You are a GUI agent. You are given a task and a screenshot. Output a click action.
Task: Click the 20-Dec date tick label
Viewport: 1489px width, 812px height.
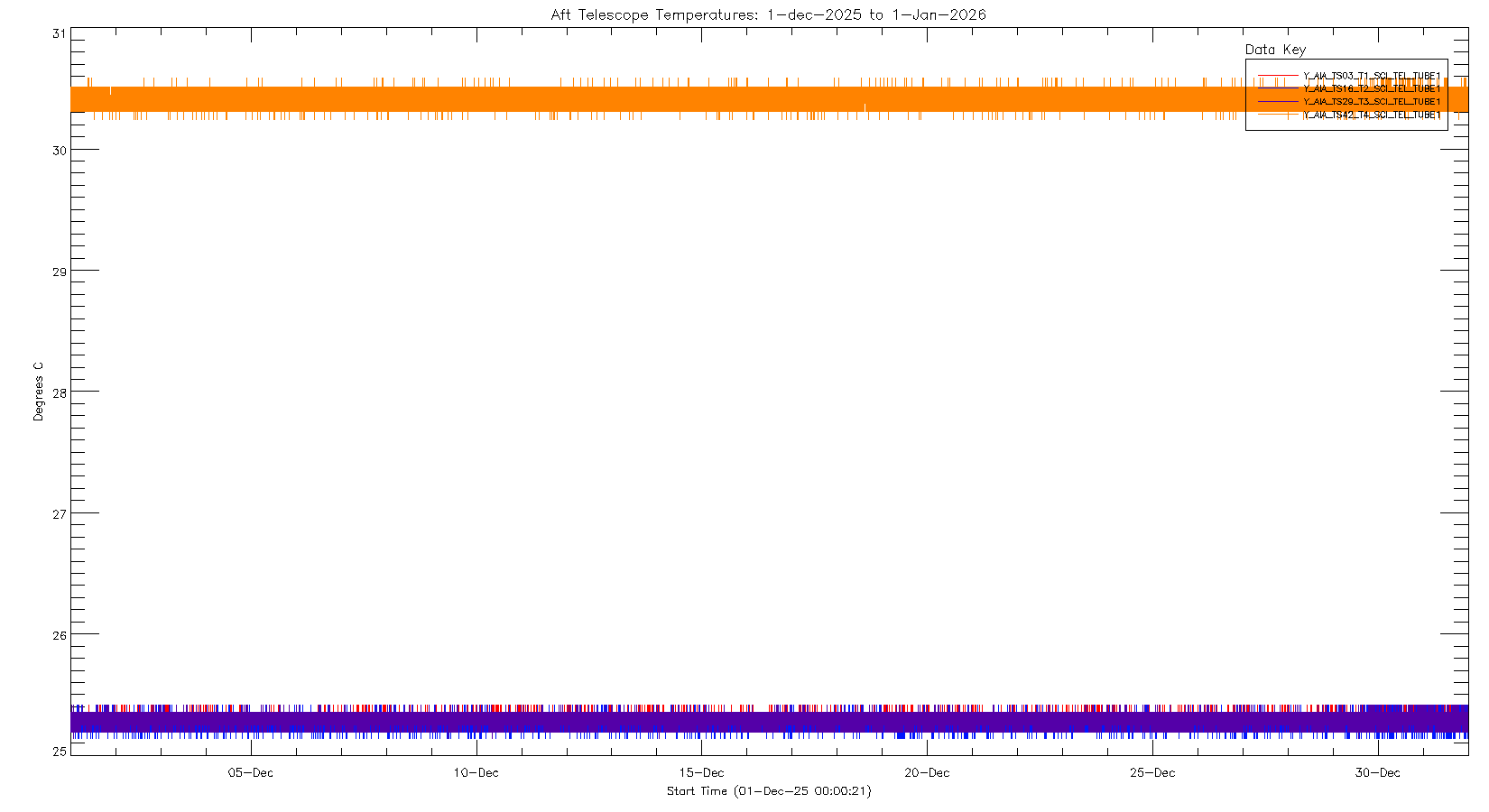pyautogui.click(x=927, y=773)
